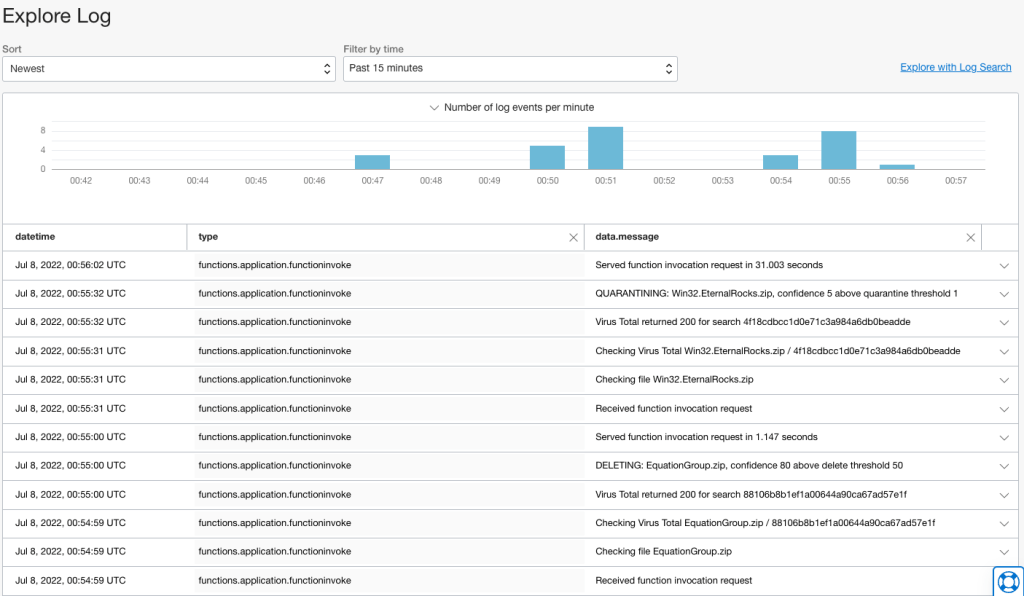
Task: Collapse the log events per minute chart
Action: pyautogui.click(x=434, y=107)
